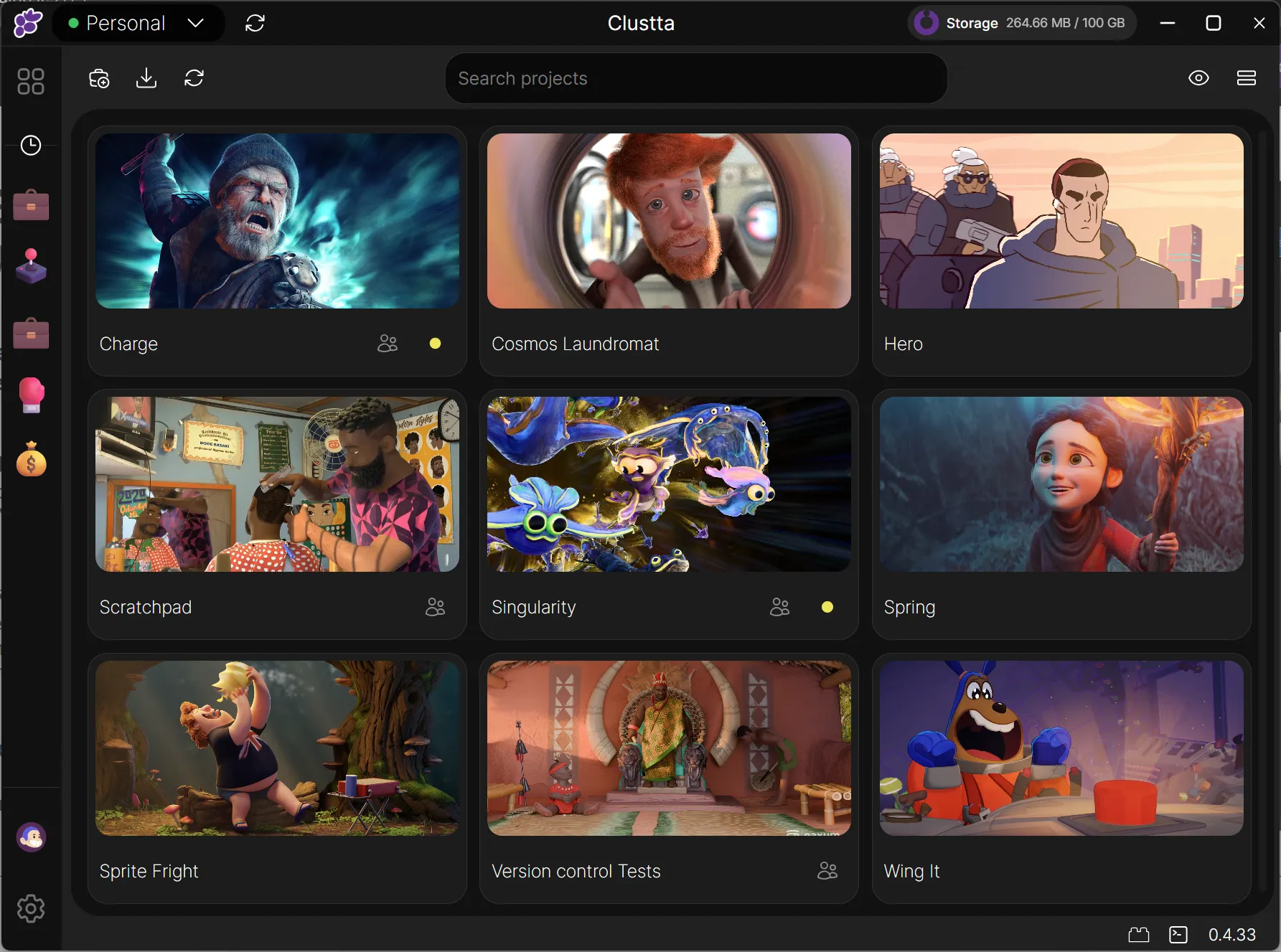Open settings gear in sidebar
The height and width of the screenshot is (952, 1281).
tap(31, 909)
